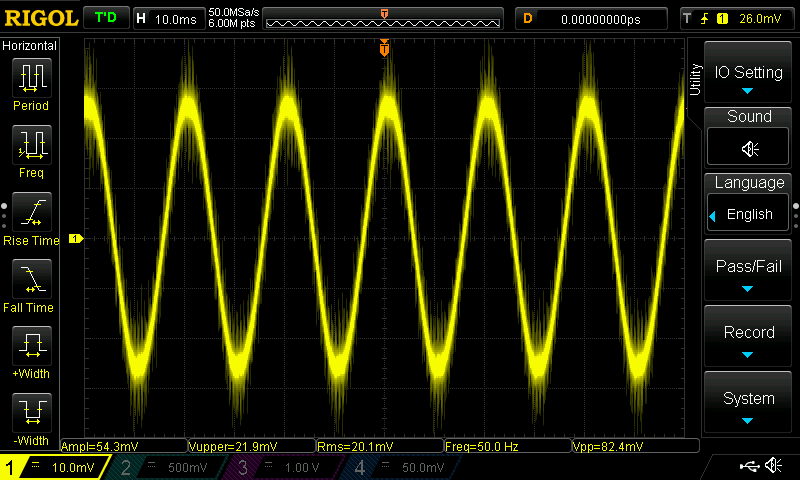800x480 pixels.
Task: Click the USB connection status icon
Action: (x=749, y=466)
